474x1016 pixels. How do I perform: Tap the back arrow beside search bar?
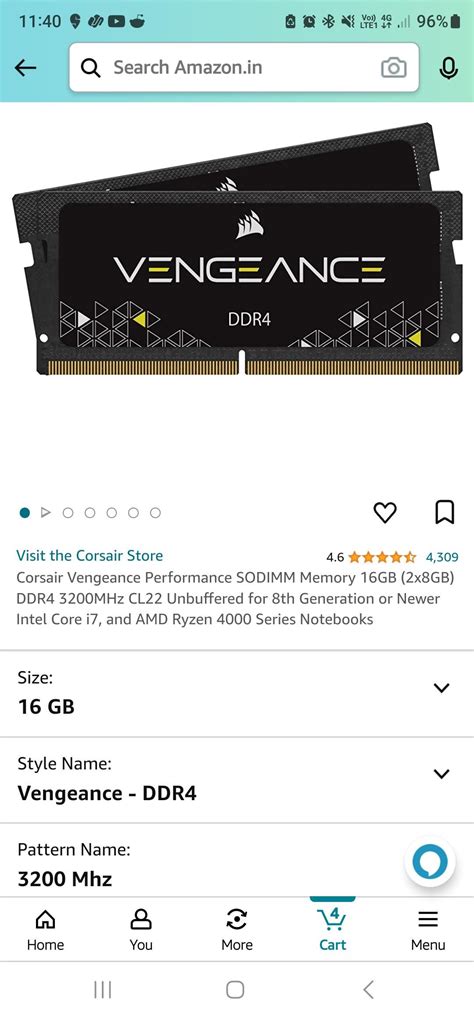25,67
